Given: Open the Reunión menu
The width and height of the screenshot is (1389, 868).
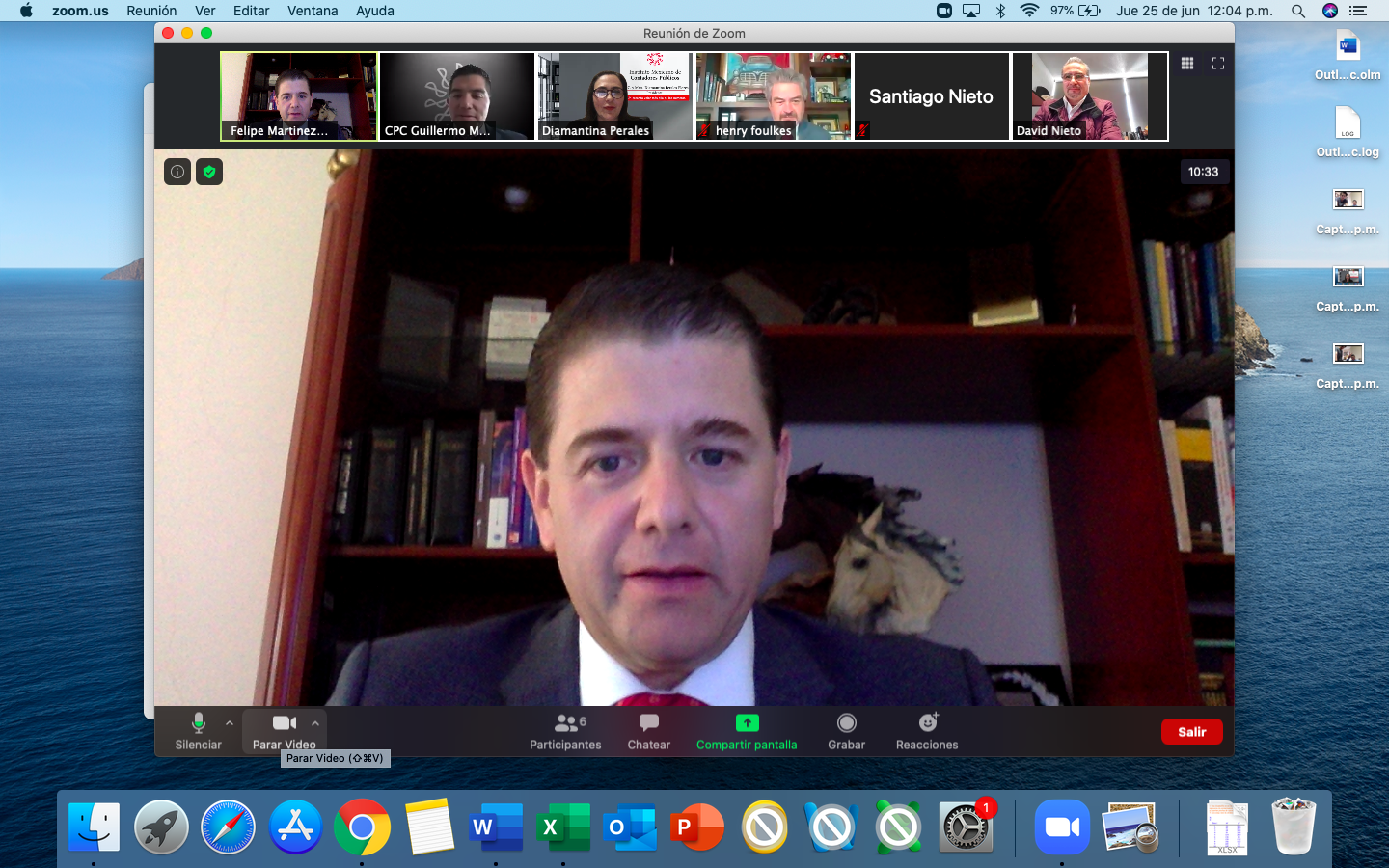Looking at the screenshot, I should click(x=151, y=11).
